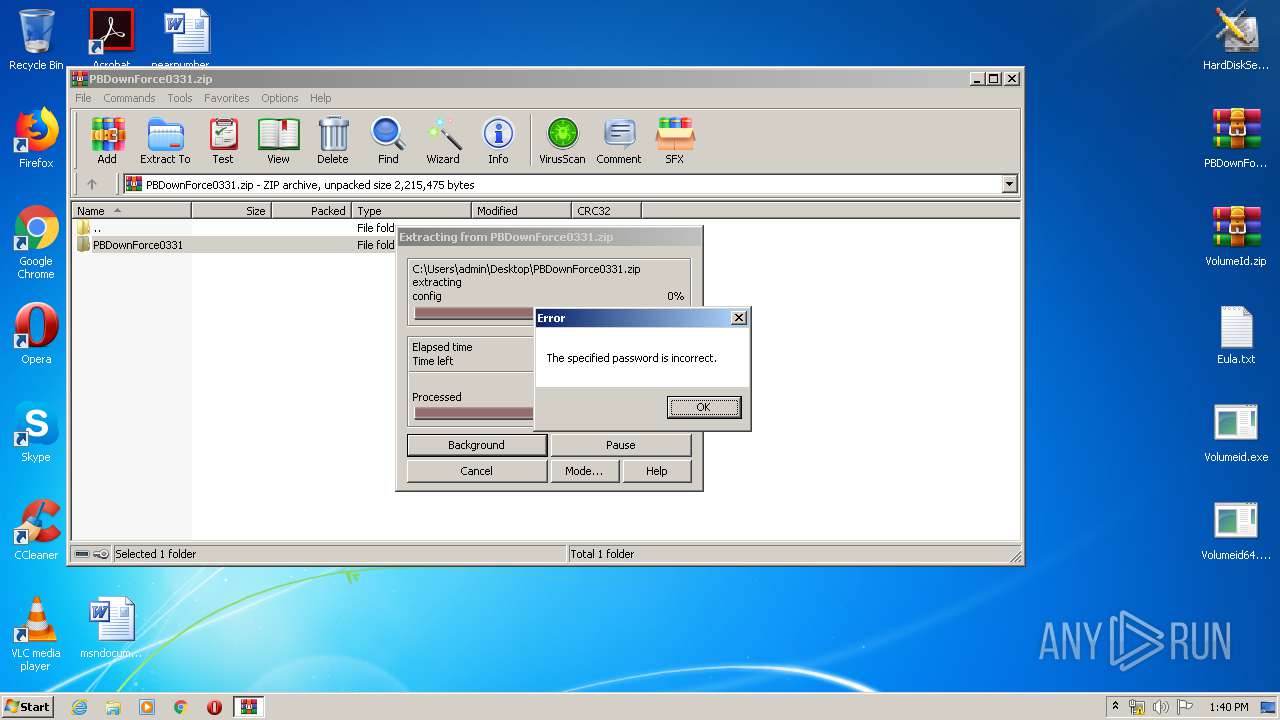1280x720 pixels.
Task: Click the Mode... button
Action: 584,471
